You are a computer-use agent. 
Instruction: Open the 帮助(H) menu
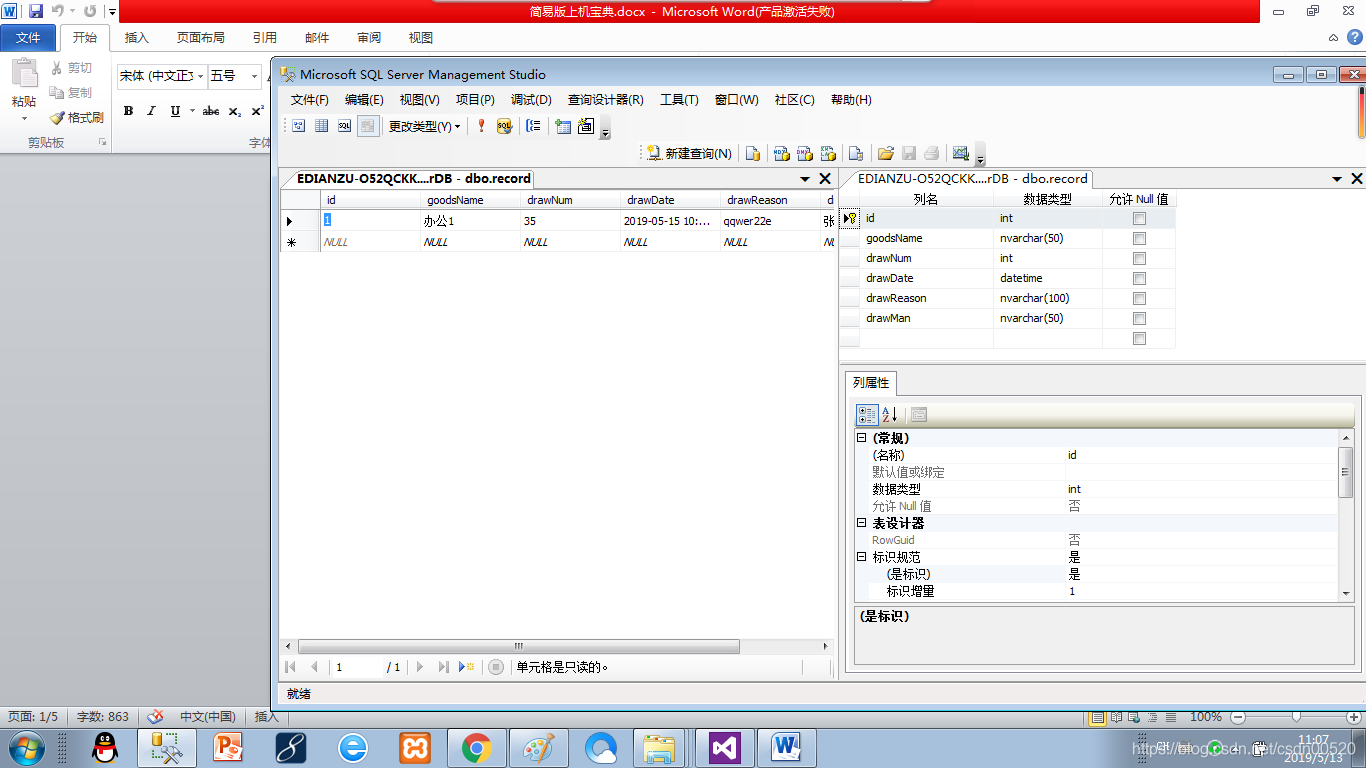coord(851,100)
